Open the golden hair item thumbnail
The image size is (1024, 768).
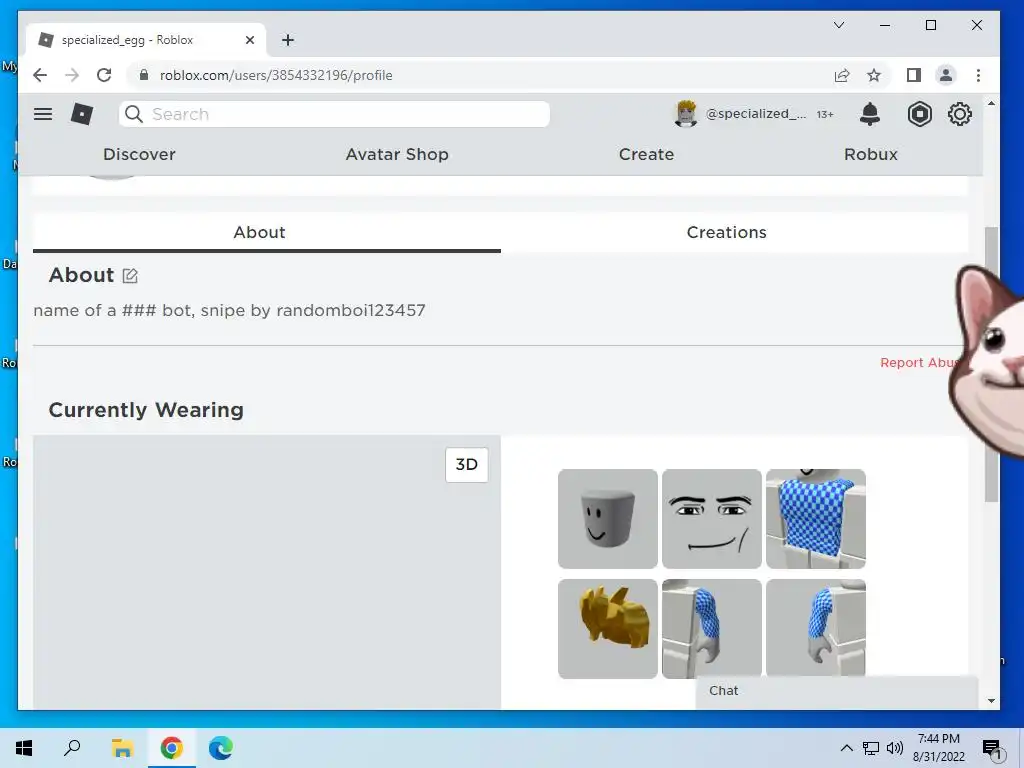point(607,628)
